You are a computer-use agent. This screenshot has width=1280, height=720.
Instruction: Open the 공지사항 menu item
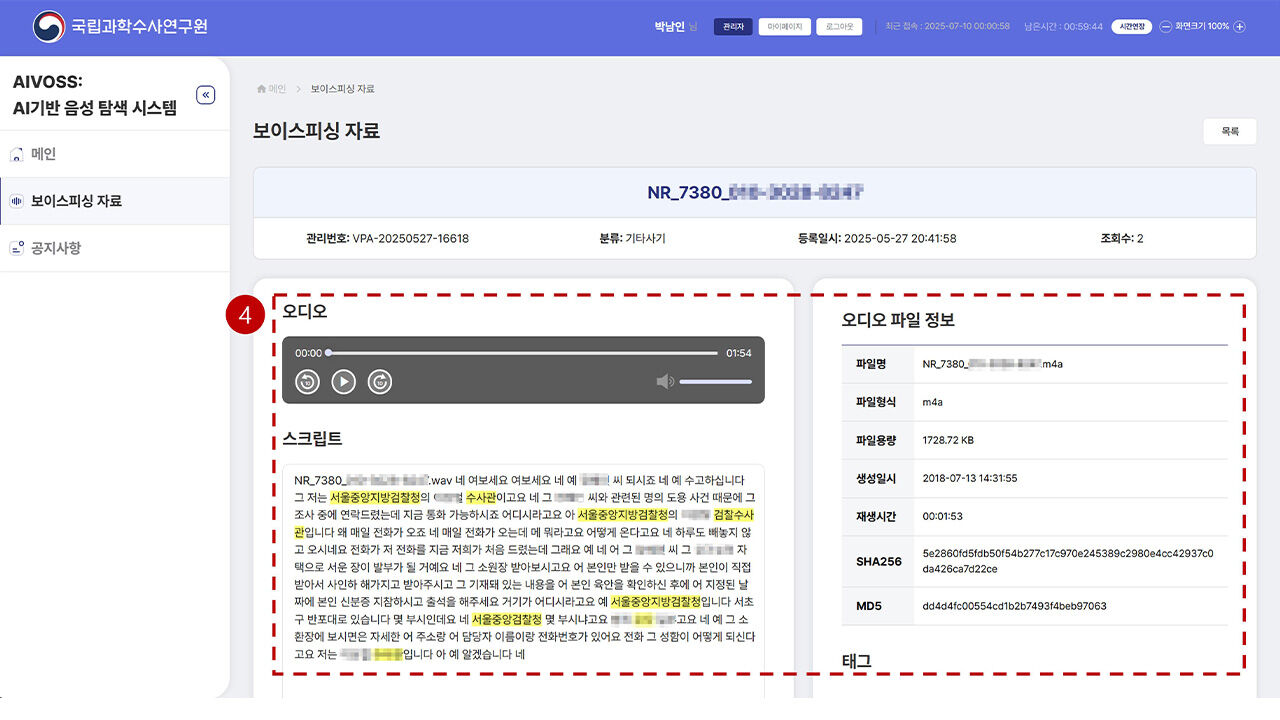tap(115, 248)
